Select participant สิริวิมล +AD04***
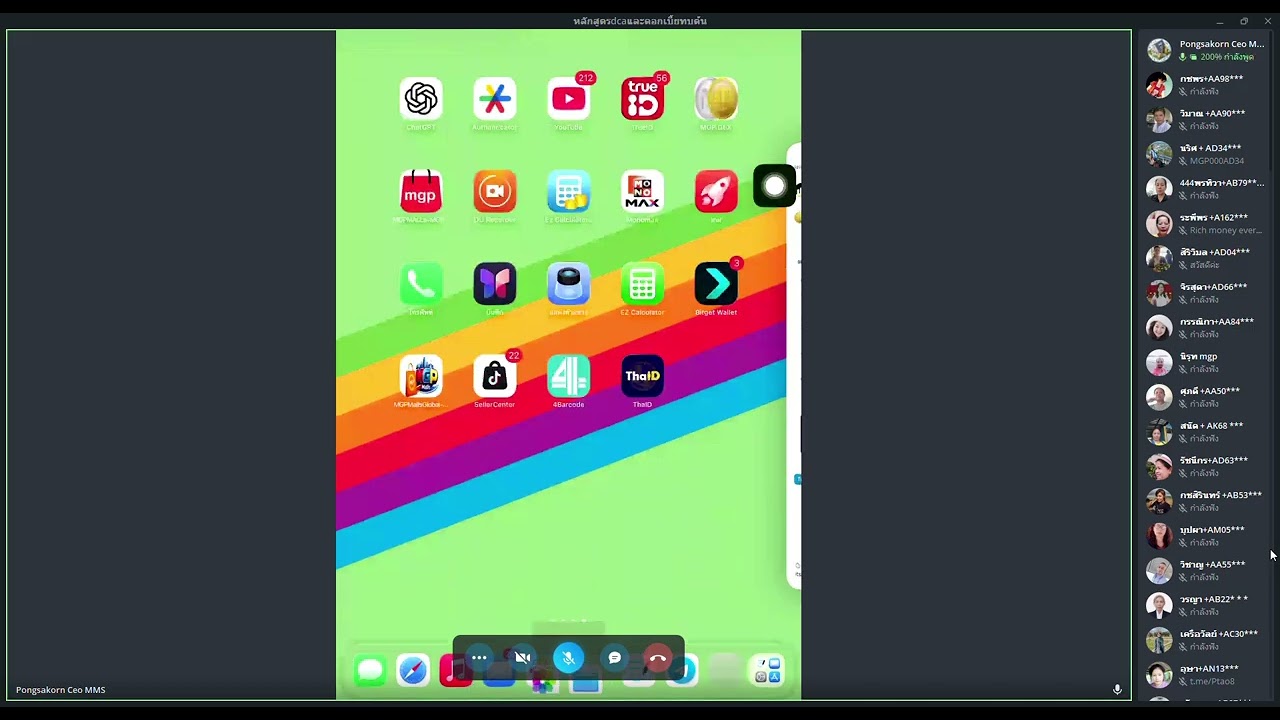The height and width of the screenshot is (720, 1280). point(1206,258)
